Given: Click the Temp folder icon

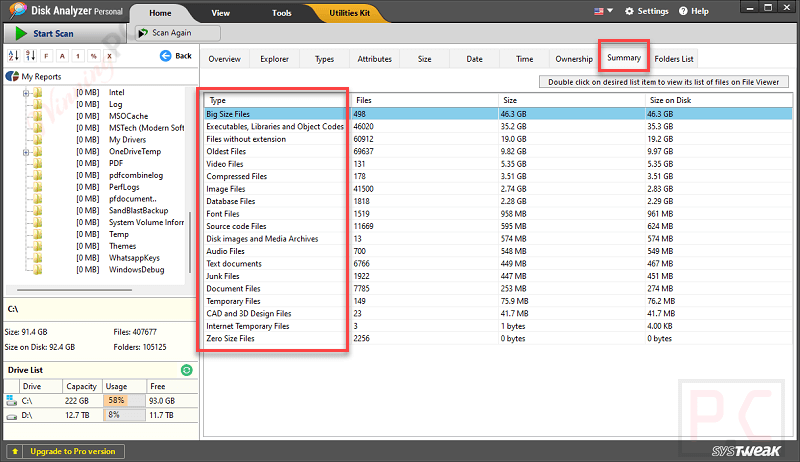Looking at the screenshot, I should point(38,234).
